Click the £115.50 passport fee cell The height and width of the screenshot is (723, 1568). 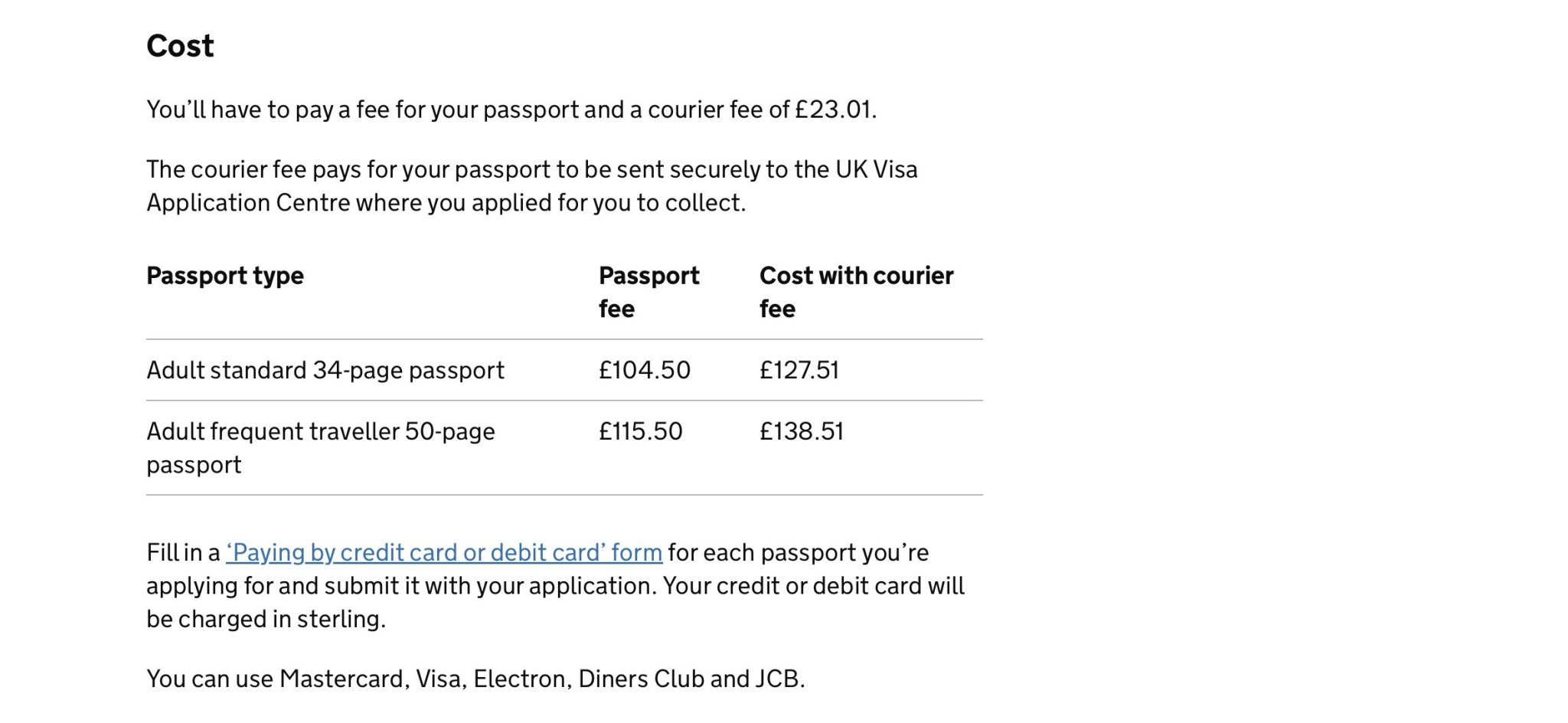click(x=641, y=431)
